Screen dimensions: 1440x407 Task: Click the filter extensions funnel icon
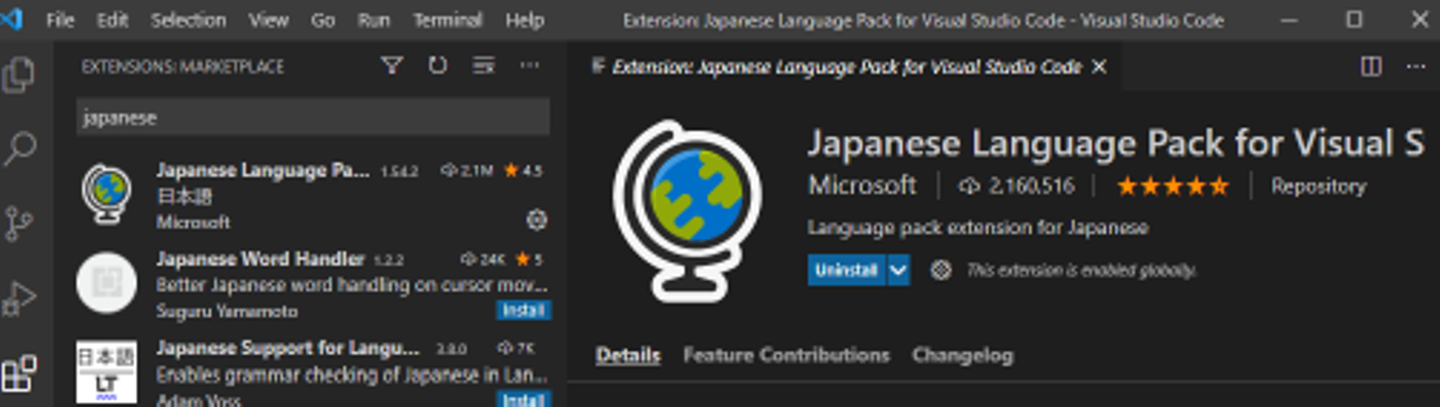pyautogui.click(x=391, y=66)
